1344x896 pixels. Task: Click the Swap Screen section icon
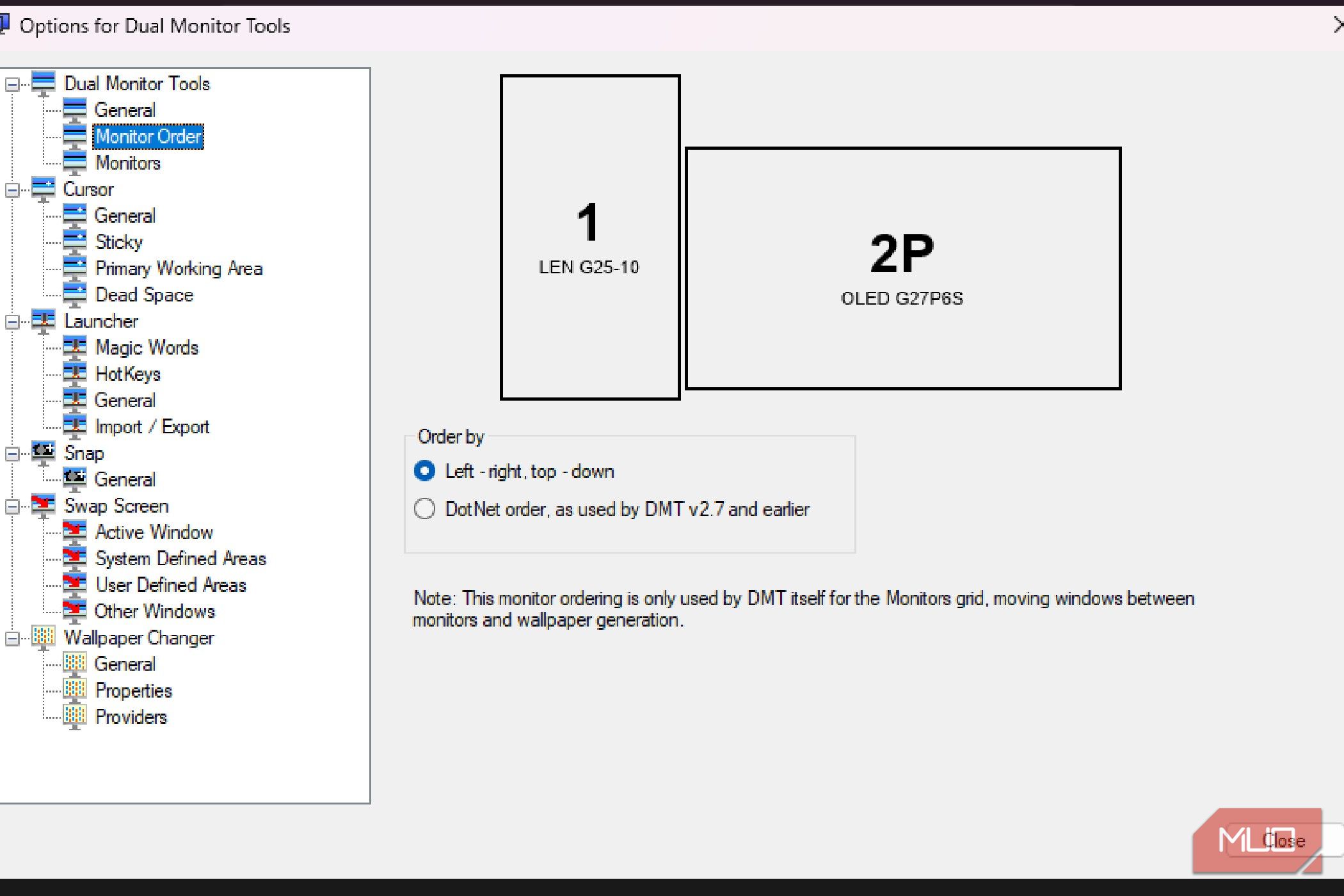coord(44,506)
